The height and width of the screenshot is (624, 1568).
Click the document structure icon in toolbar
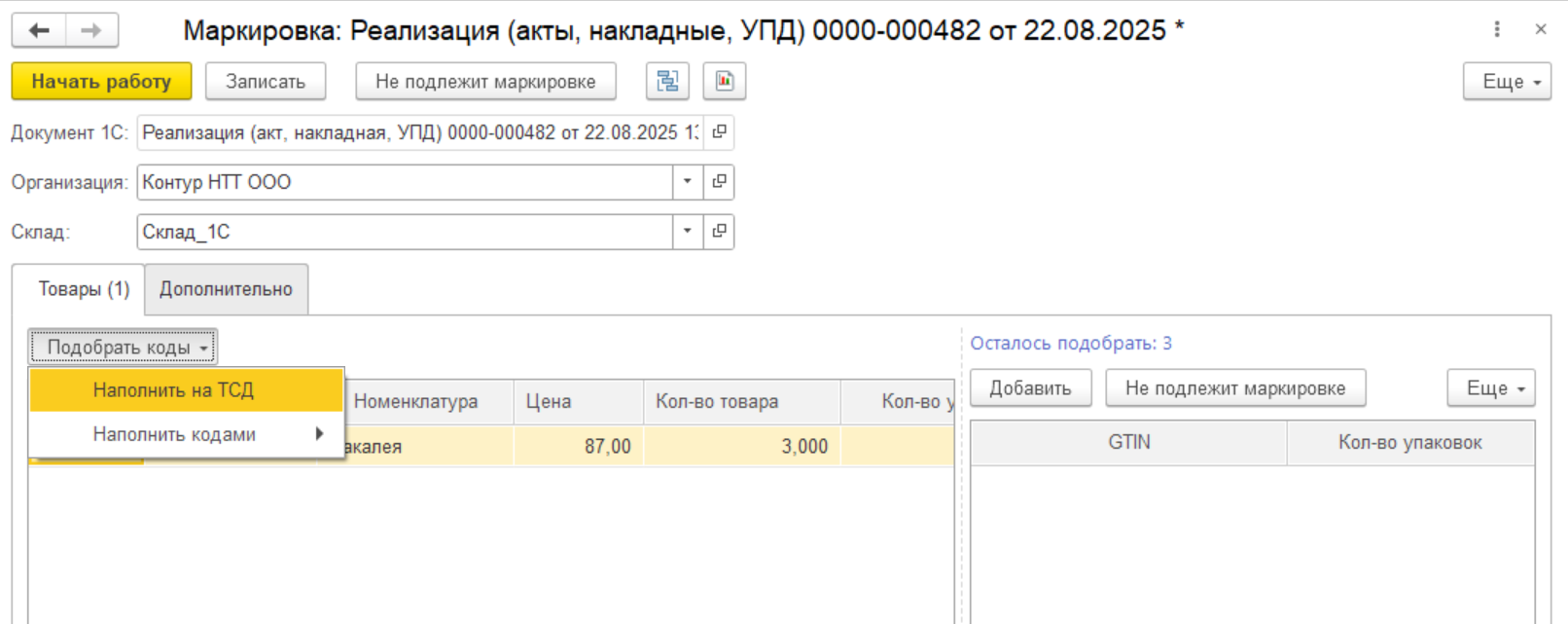tap(667, 82)
